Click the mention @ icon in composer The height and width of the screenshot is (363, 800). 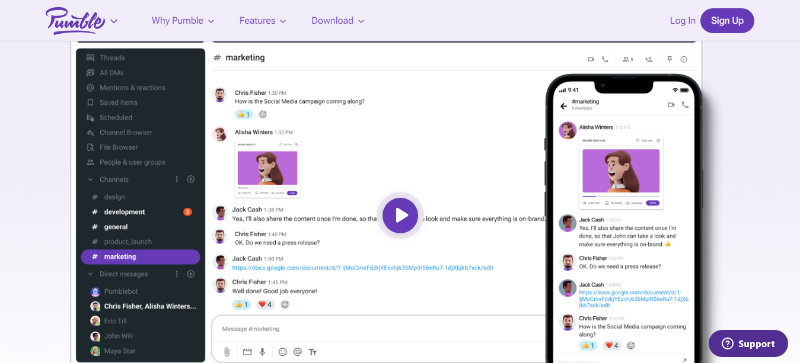(x=298, y=352)
